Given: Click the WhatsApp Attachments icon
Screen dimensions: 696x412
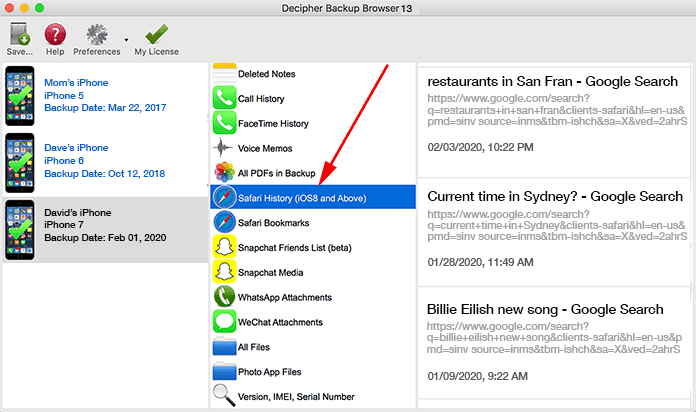Looking at the screenshot, I should [x=225, y=297].
